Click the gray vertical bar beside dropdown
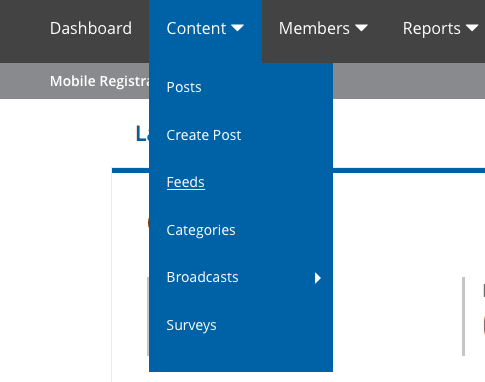The height and width of the screenshot is (382, 485). pyautogui.click(x=148, y=316)
